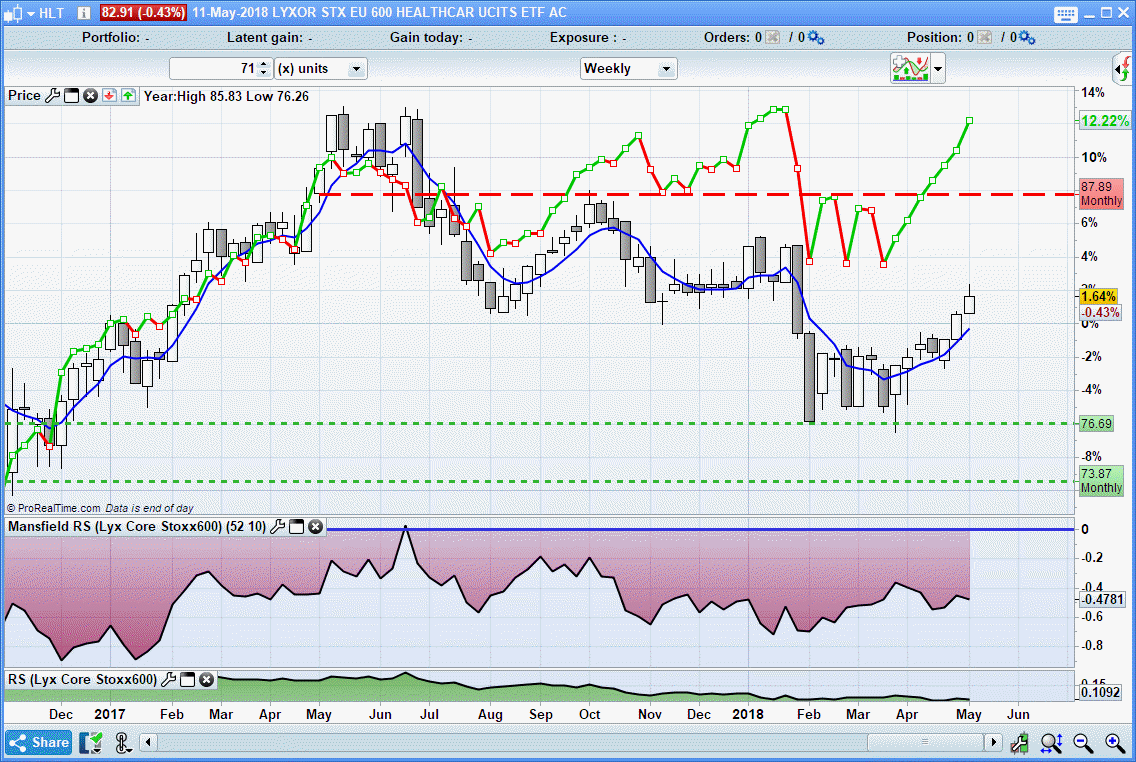This screenshot has height=762, width=1136.
Task: Open the Weekly timeframe dropdown
Action: (x=628, y=69)
